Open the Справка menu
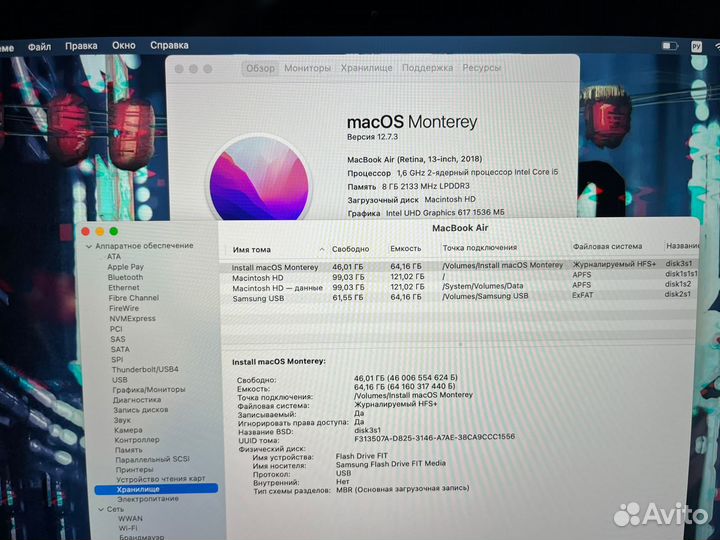Image resolution: width=720 pixels, height=540 pixels. coord(169,45)
